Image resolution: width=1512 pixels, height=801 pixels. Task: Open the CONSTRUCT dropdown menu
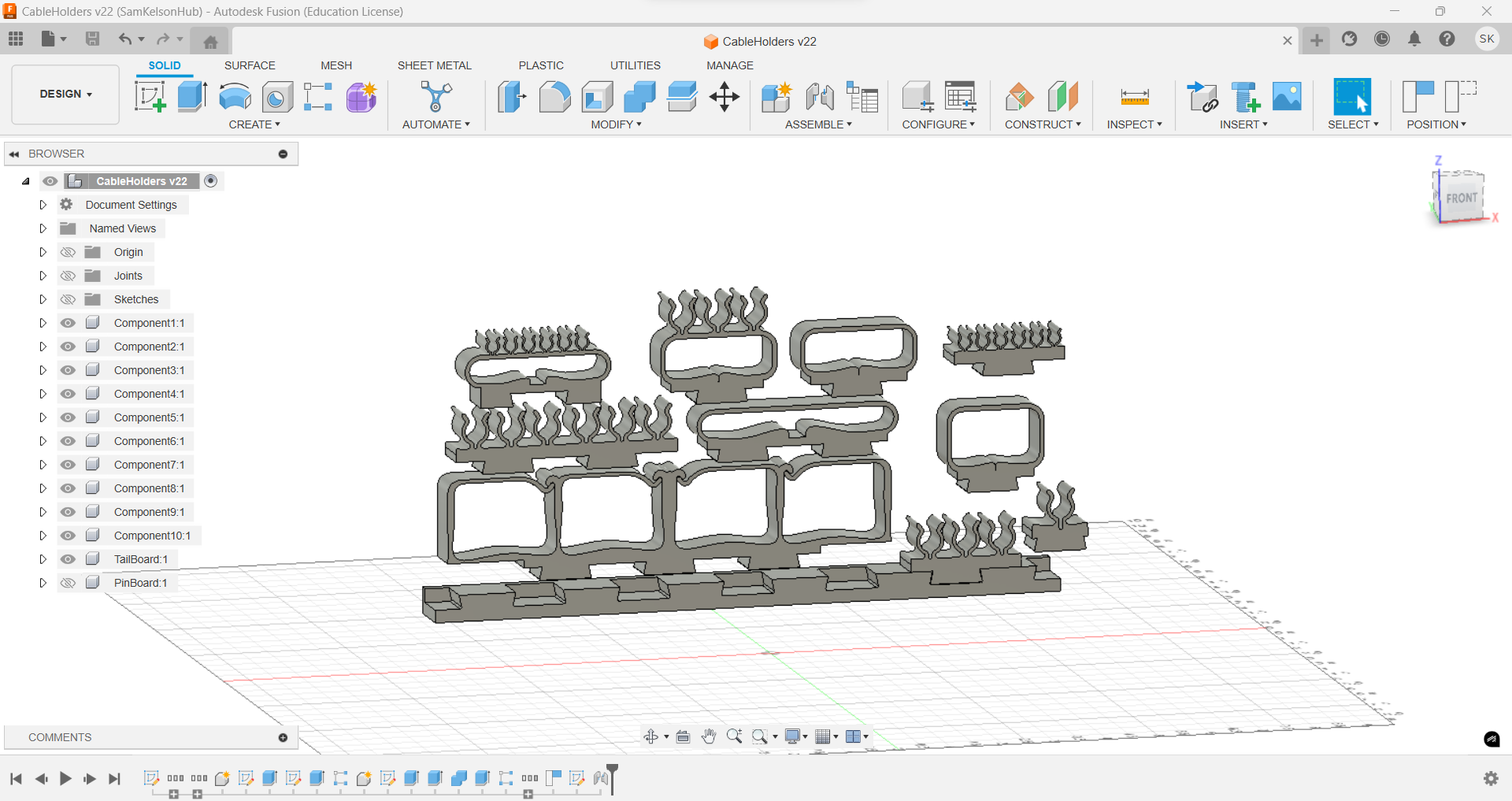[x=1043, y=124]
